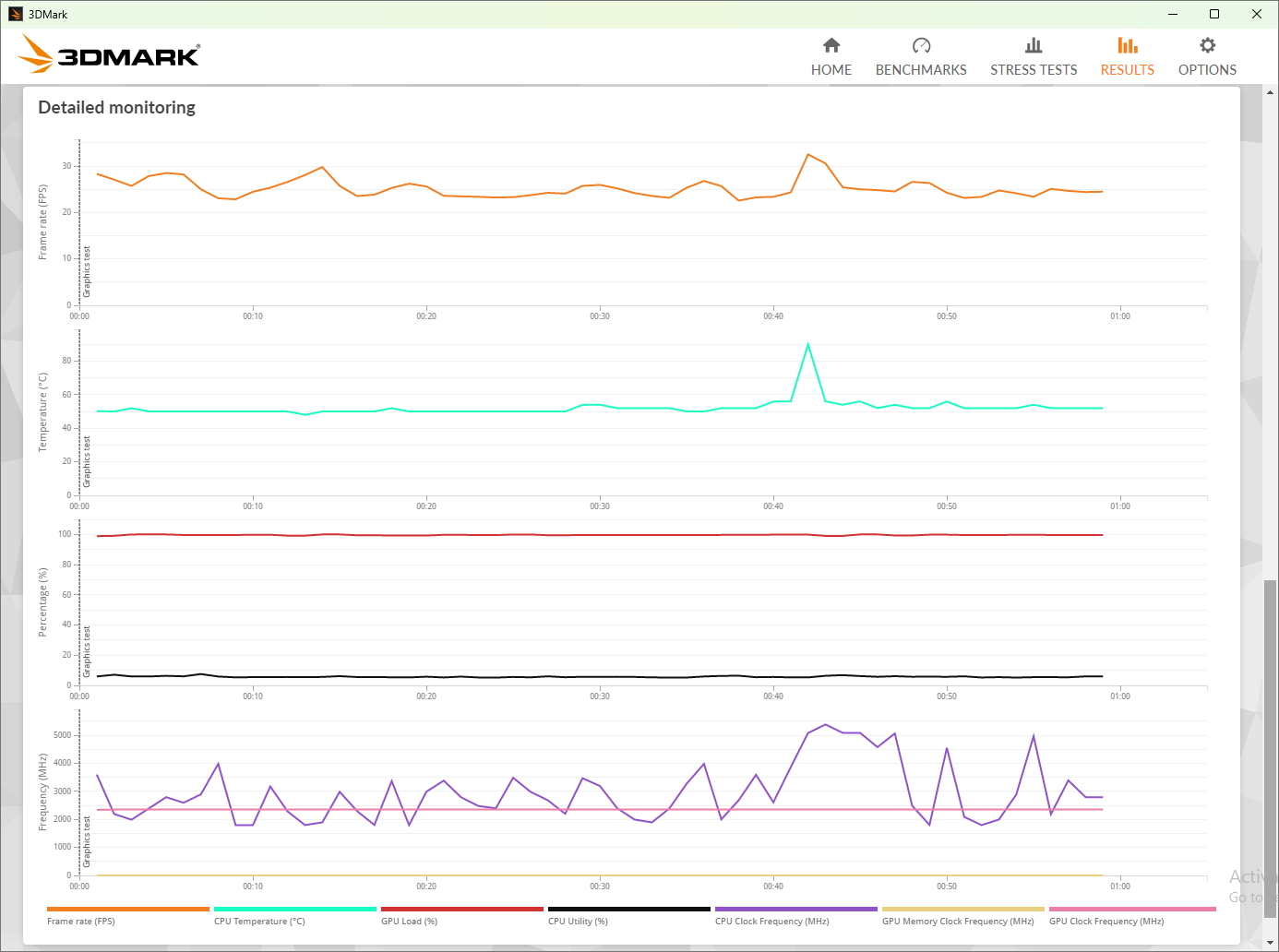
Task: Open Benchmarks via the gauge icon
Action: (x=921, y=45)
